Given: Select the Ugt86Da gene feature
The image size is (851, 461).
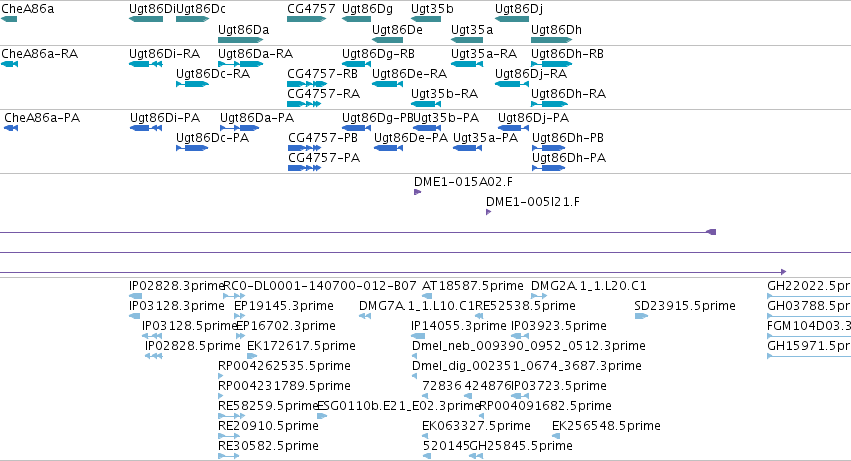Looking at the screenshot, I should click(240, 40).
